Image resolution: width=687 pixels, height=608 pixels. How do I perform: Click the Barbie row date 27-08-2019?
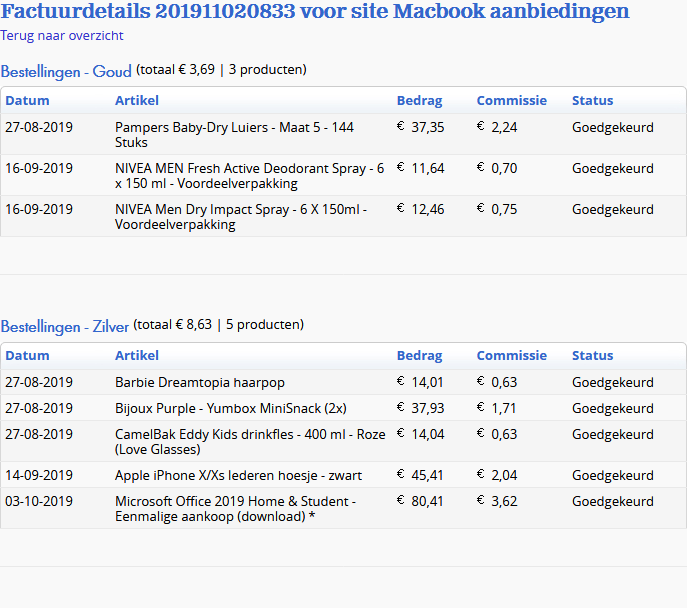[x=39, y=382]
